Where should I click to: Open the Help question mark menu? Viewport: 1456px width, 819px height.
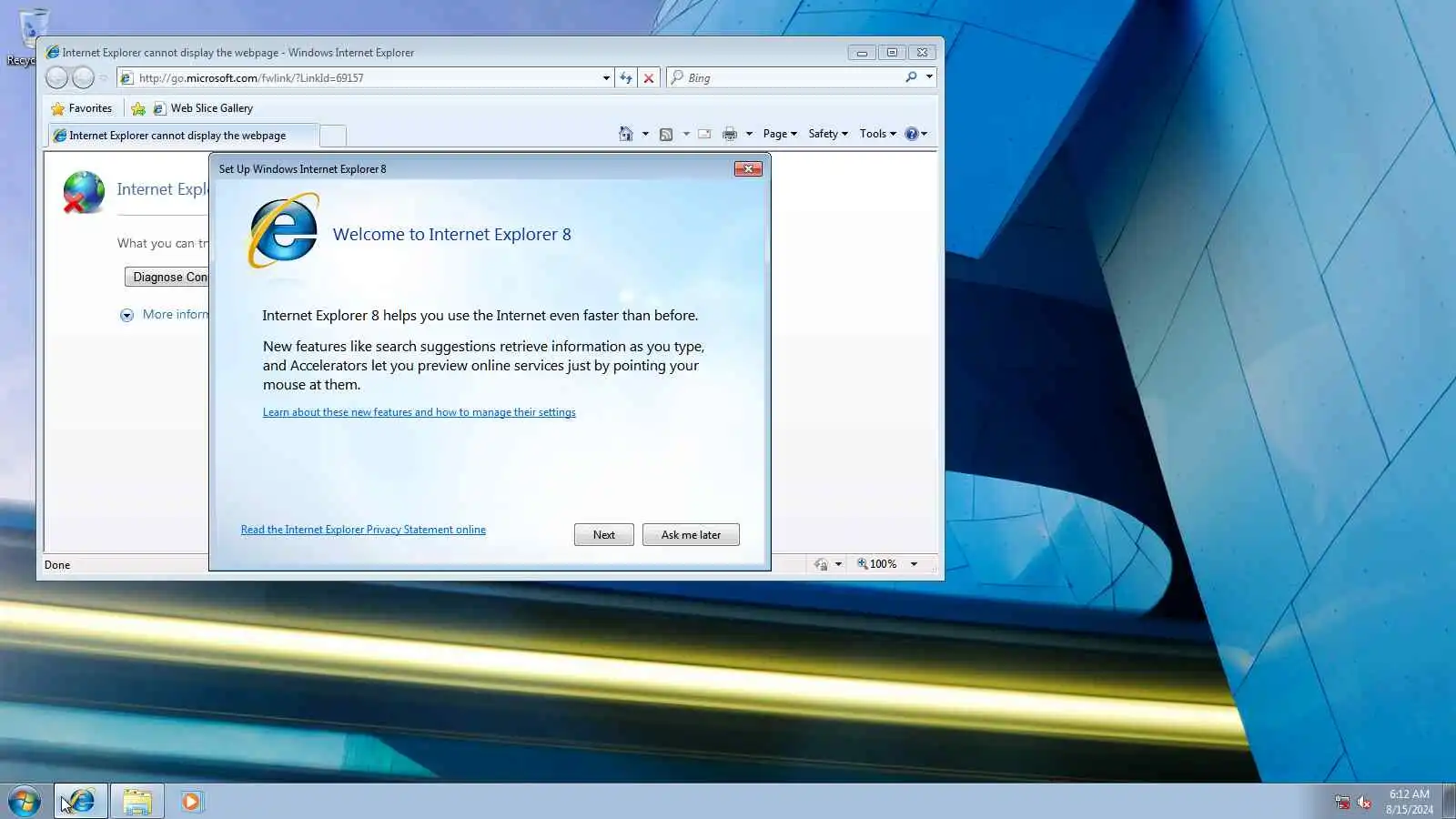point(916,134)
